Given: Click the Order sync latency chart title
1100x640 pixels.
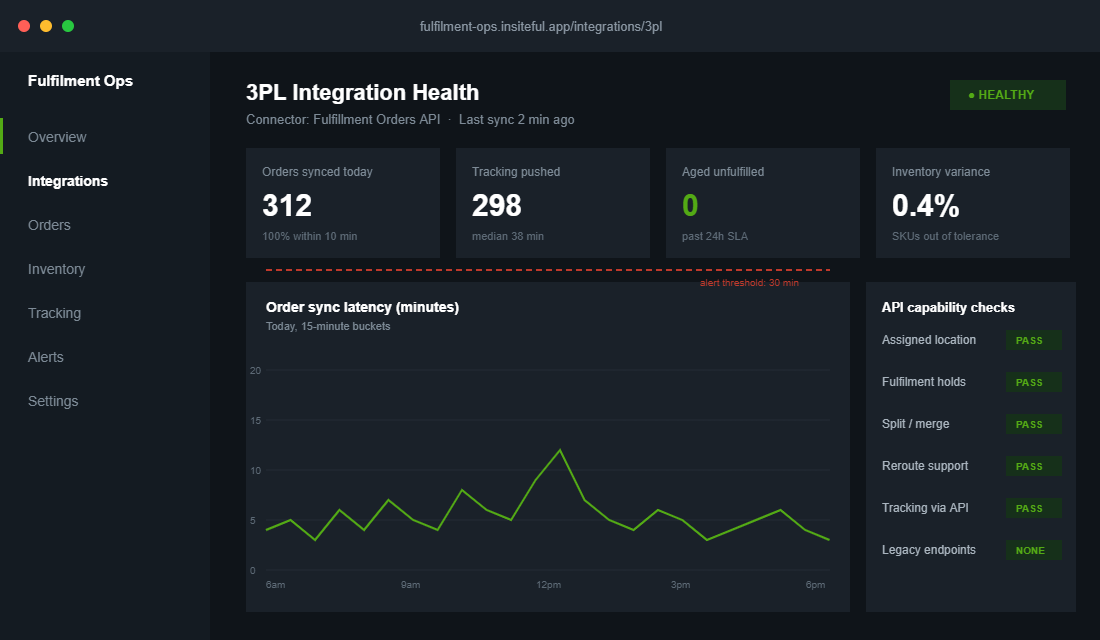Looking at the screenshot, I should [x=362, y=307].
